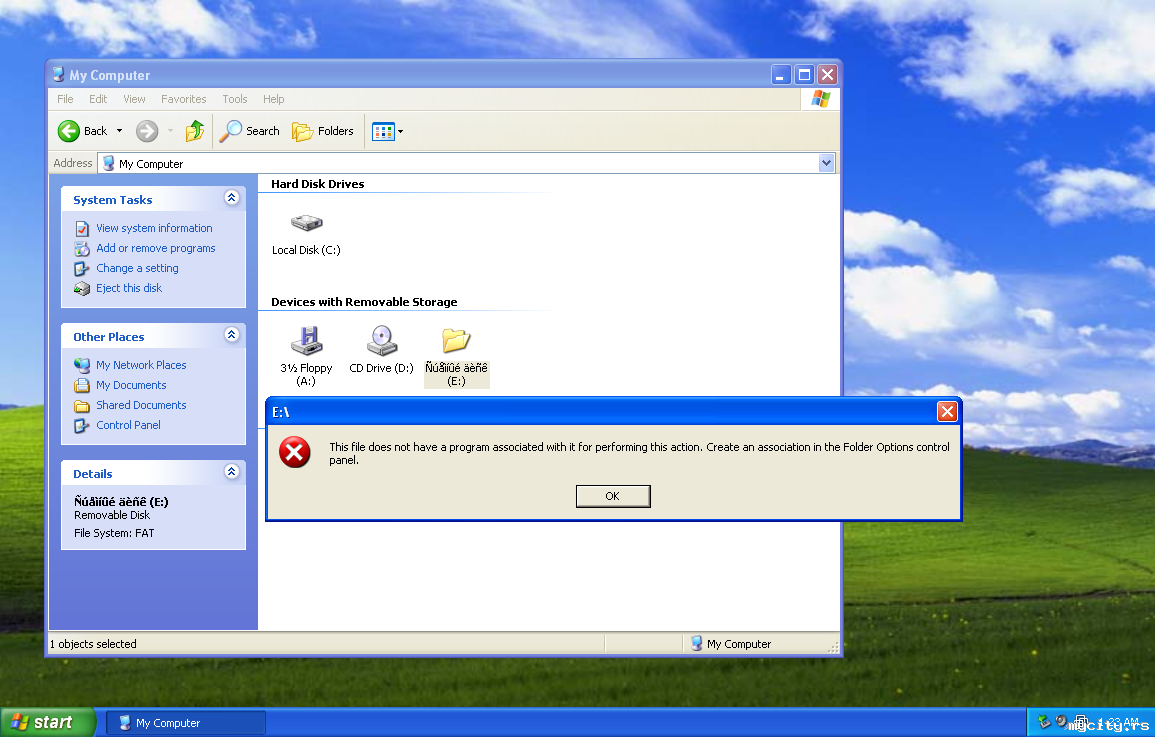Toggle the Folders pane button
Viewport: 1155px width, 737px height.
(323, 131)
